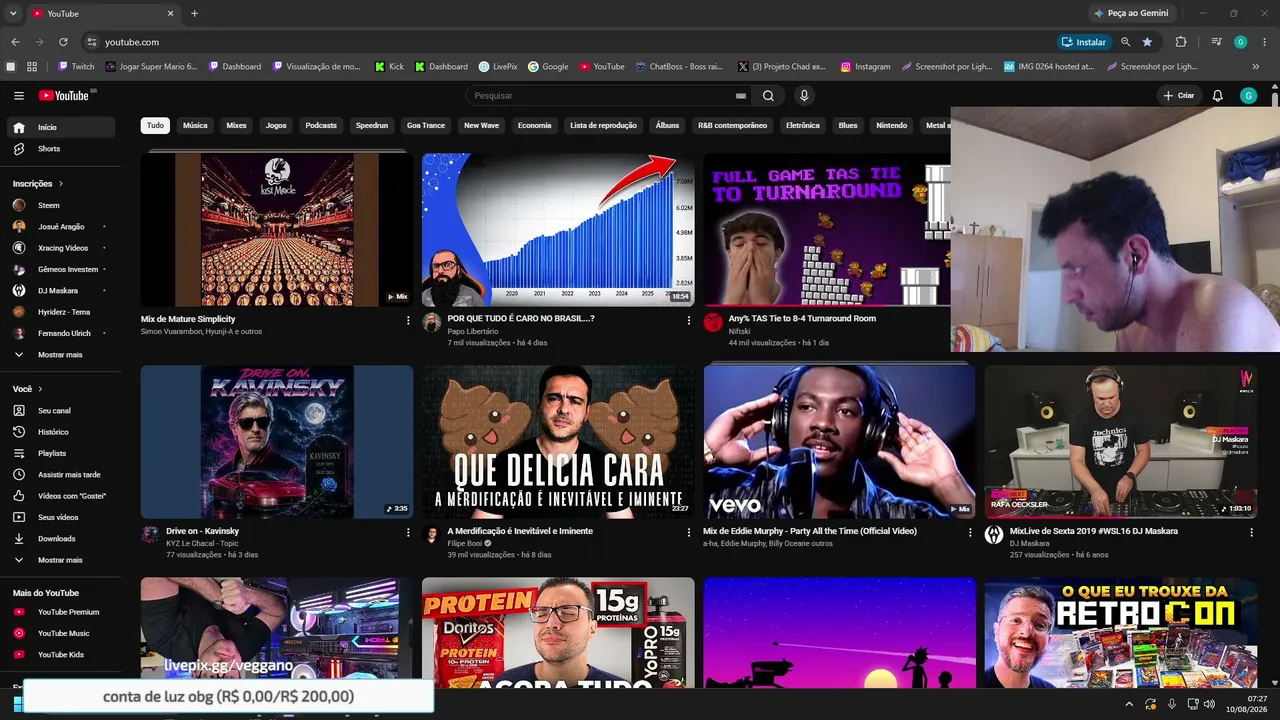
Task: Select the Tudo filter chip
Action: (x=155, y=126)
